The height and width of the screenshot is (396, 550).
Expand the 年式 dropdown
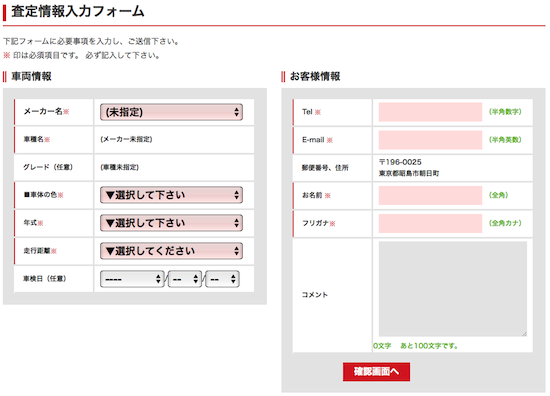[171, 223]
